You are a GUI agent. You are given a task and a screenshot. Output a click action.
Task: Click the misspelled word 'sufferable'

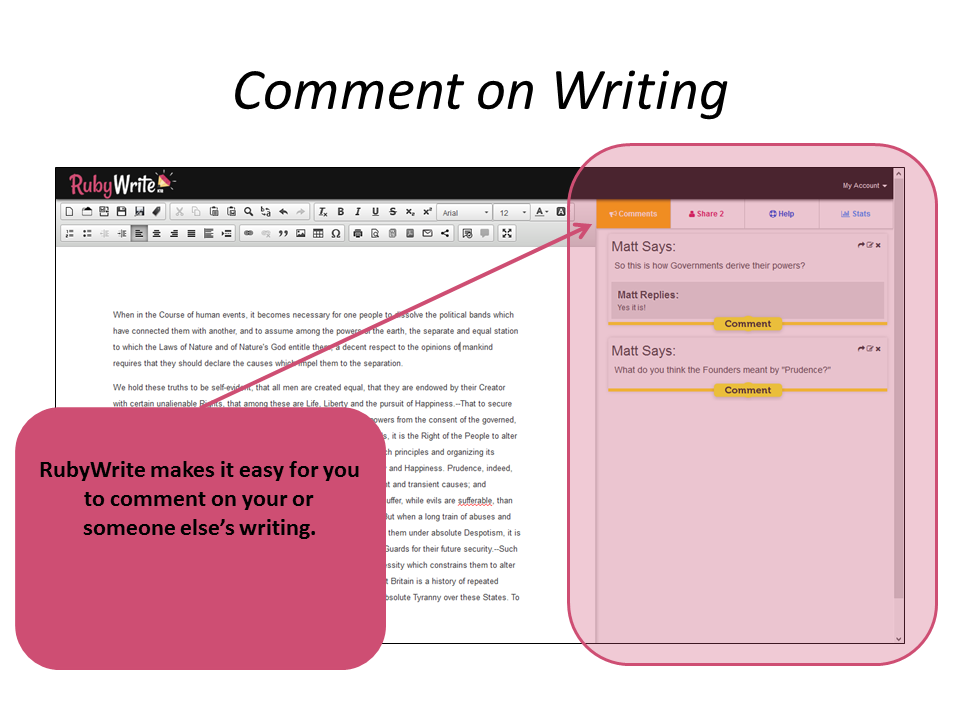coord(475,500)
